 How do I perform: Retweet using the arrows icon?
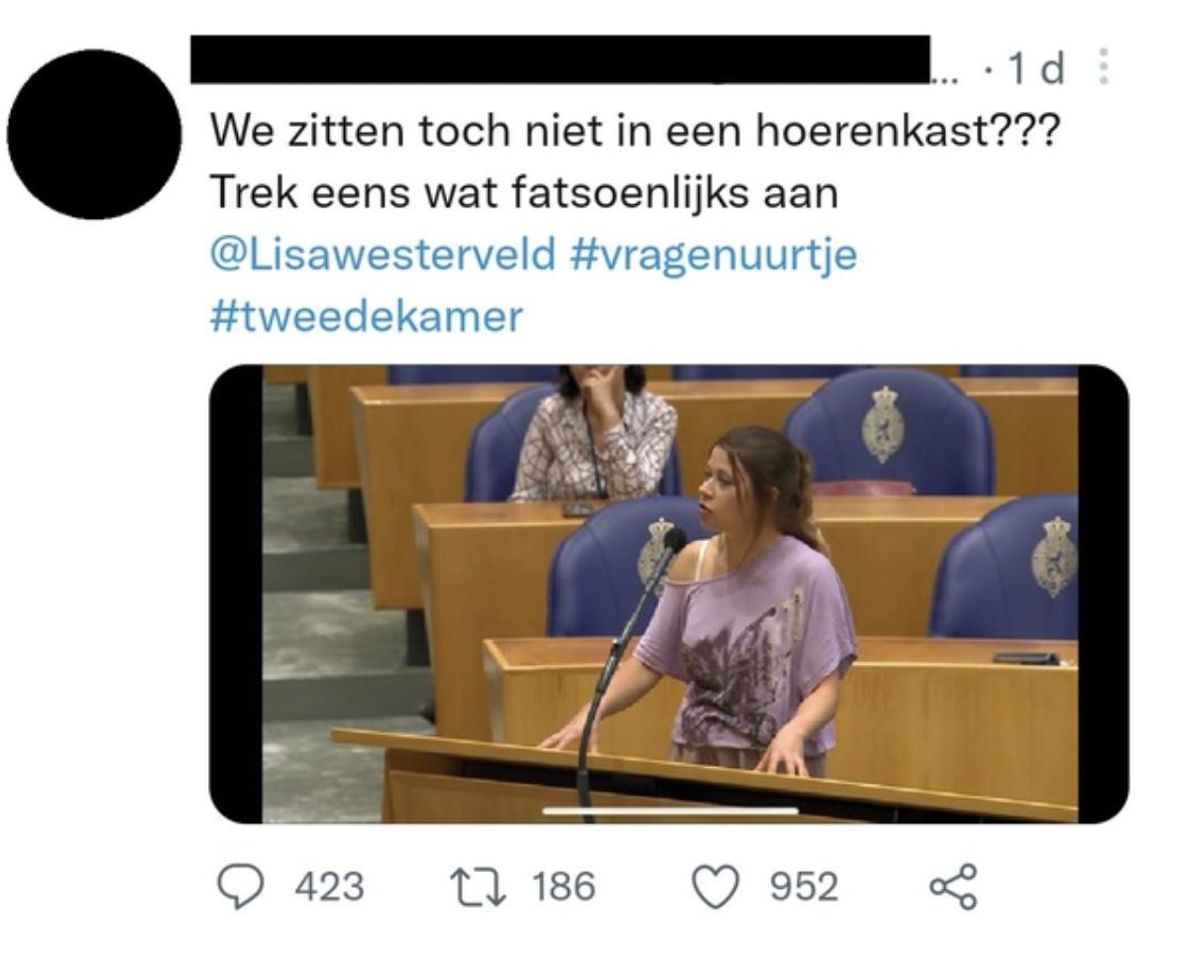coord(479,886)
